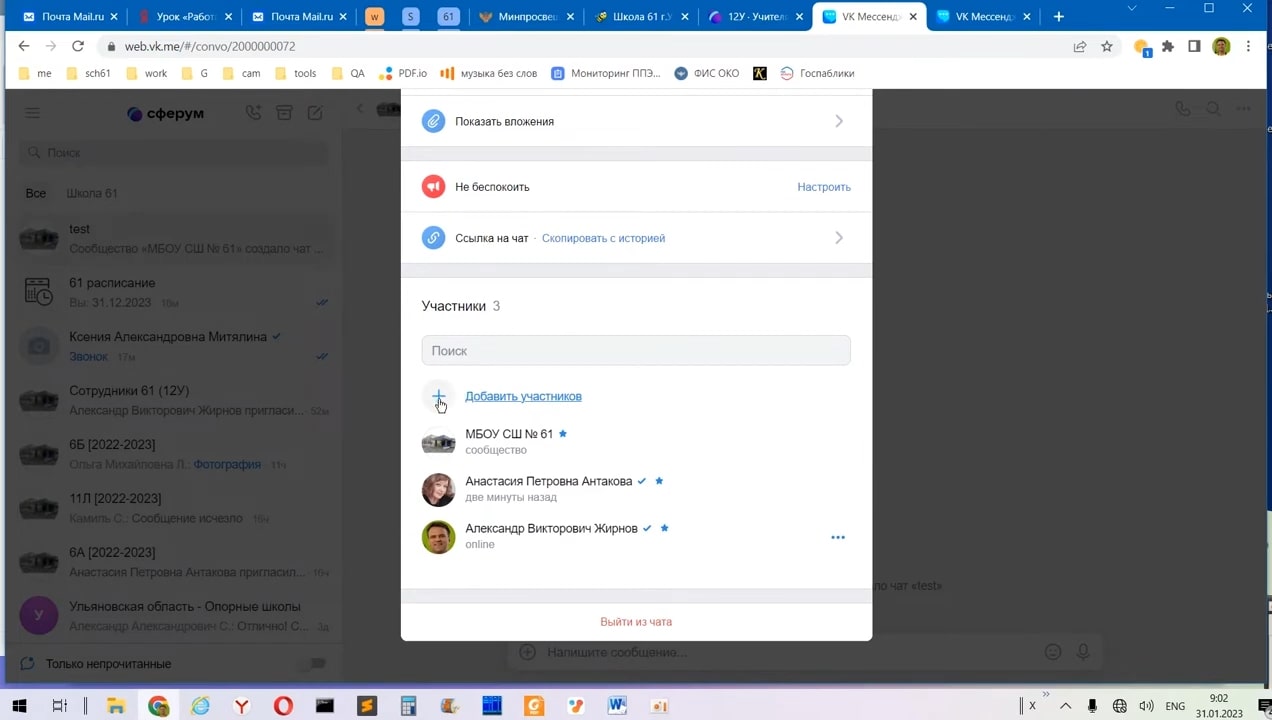1272x720 pixels.
Task: Click the chat link chain icon
Action: click(x=433, y=238)
